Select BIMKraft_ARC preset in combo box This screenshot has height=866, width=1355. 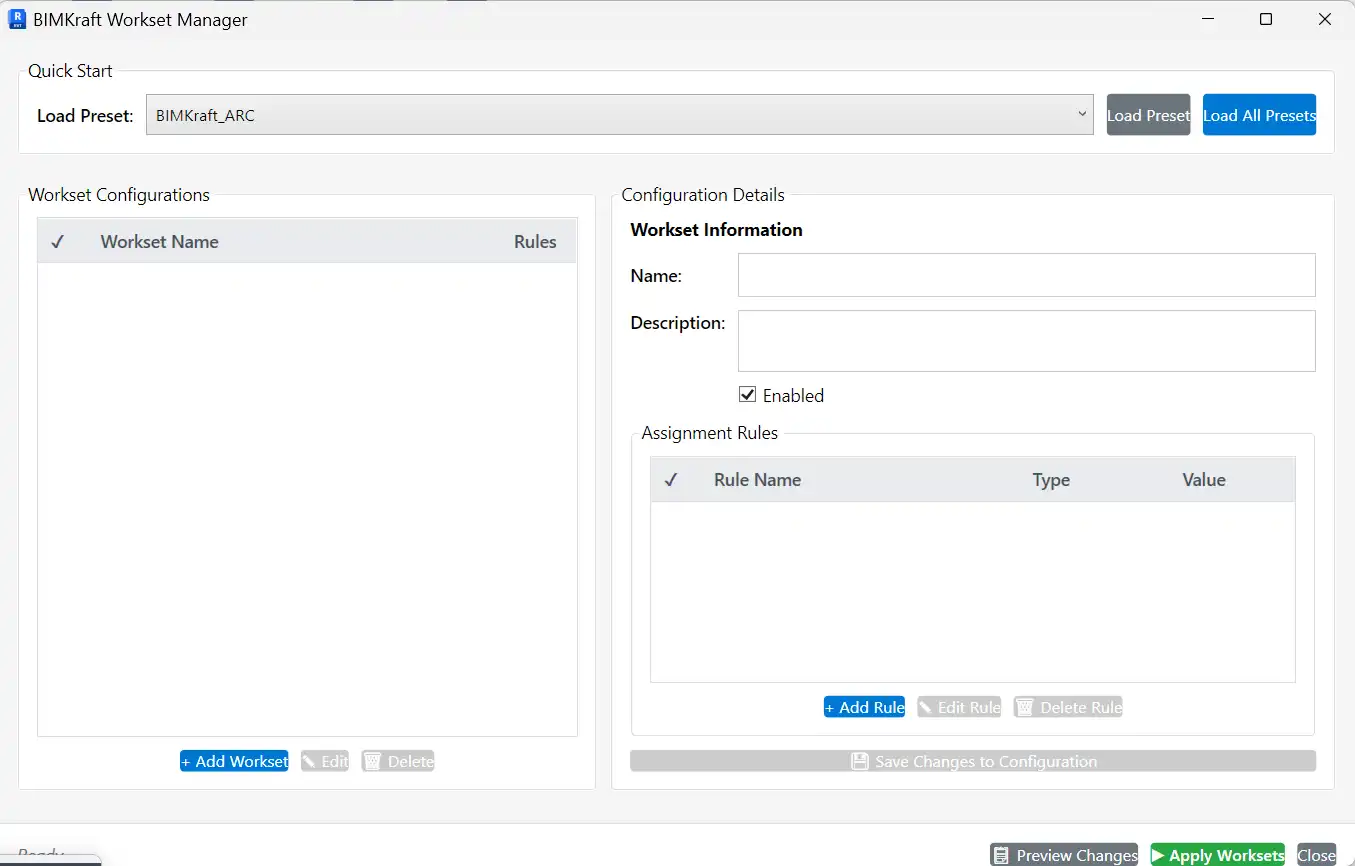620,114
